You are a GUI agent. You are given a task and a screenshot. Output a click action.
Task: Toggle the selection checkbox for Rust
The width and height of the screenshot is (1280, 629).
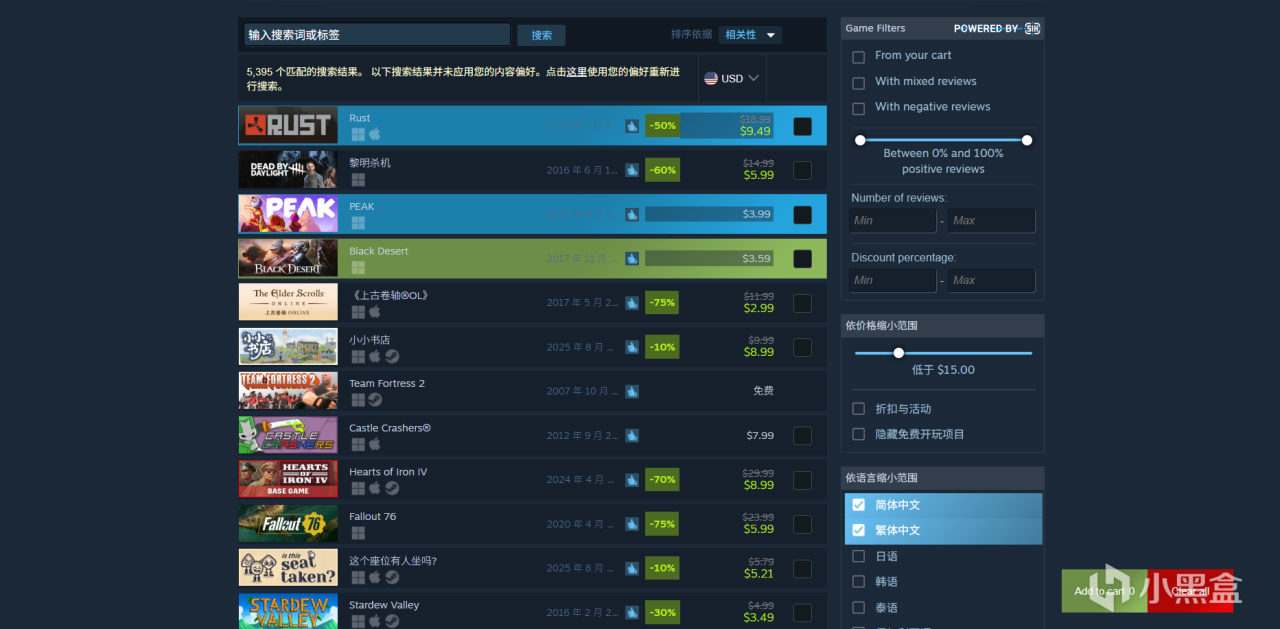coord(802,126)
